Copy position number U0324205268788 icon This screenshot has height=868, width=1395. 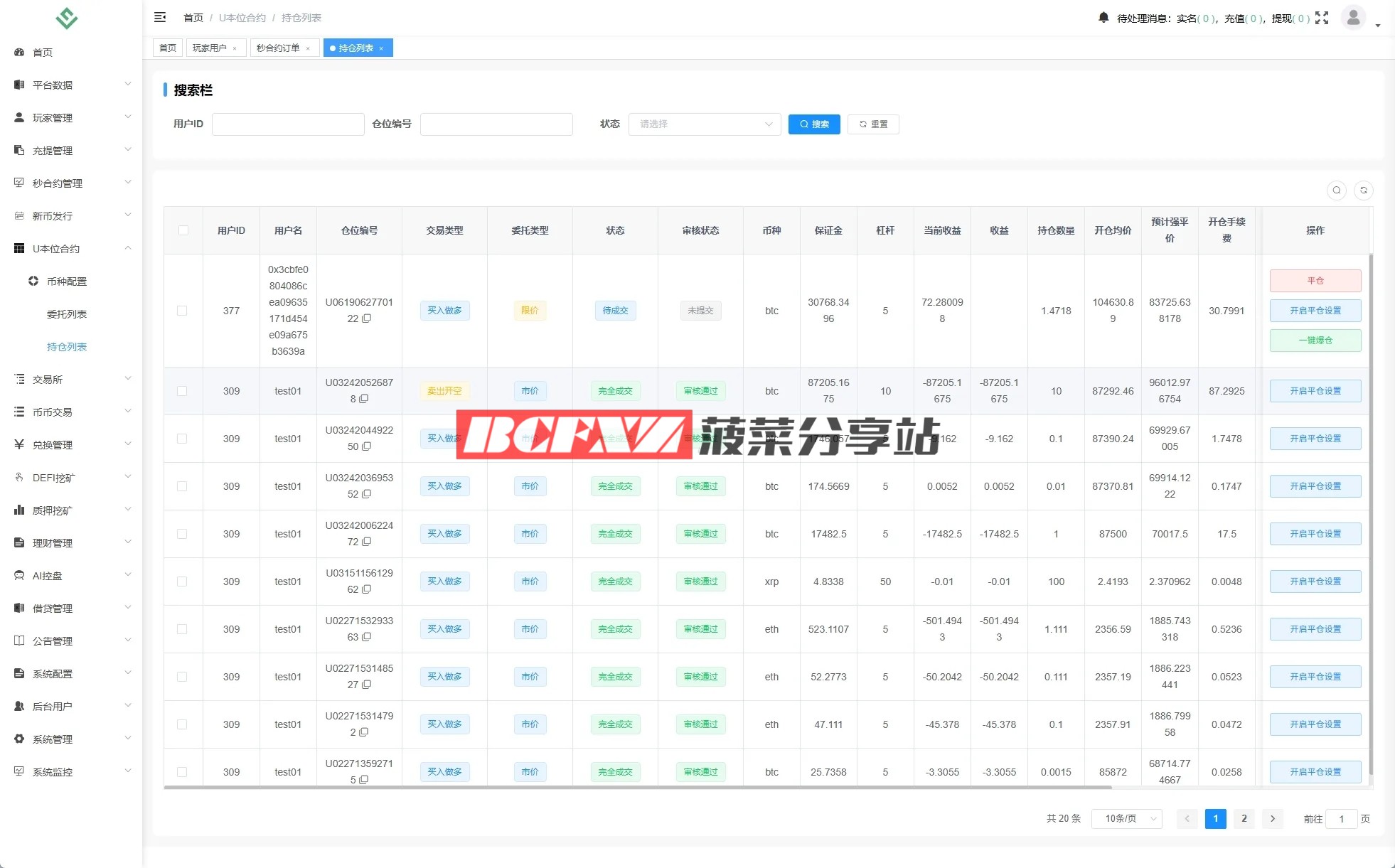pyautogui.click(x=364, y=400)
